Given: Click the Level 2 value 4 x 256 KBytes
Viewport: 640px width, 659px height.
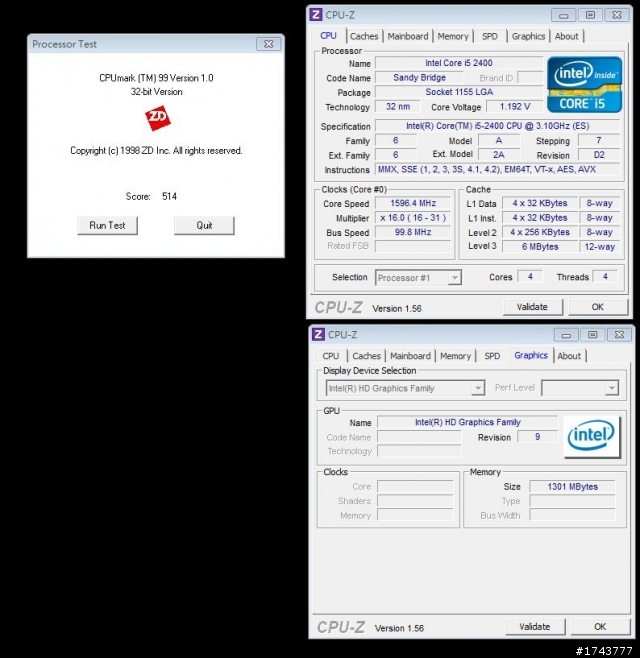Looking at the screenshot, I should 540,232.
